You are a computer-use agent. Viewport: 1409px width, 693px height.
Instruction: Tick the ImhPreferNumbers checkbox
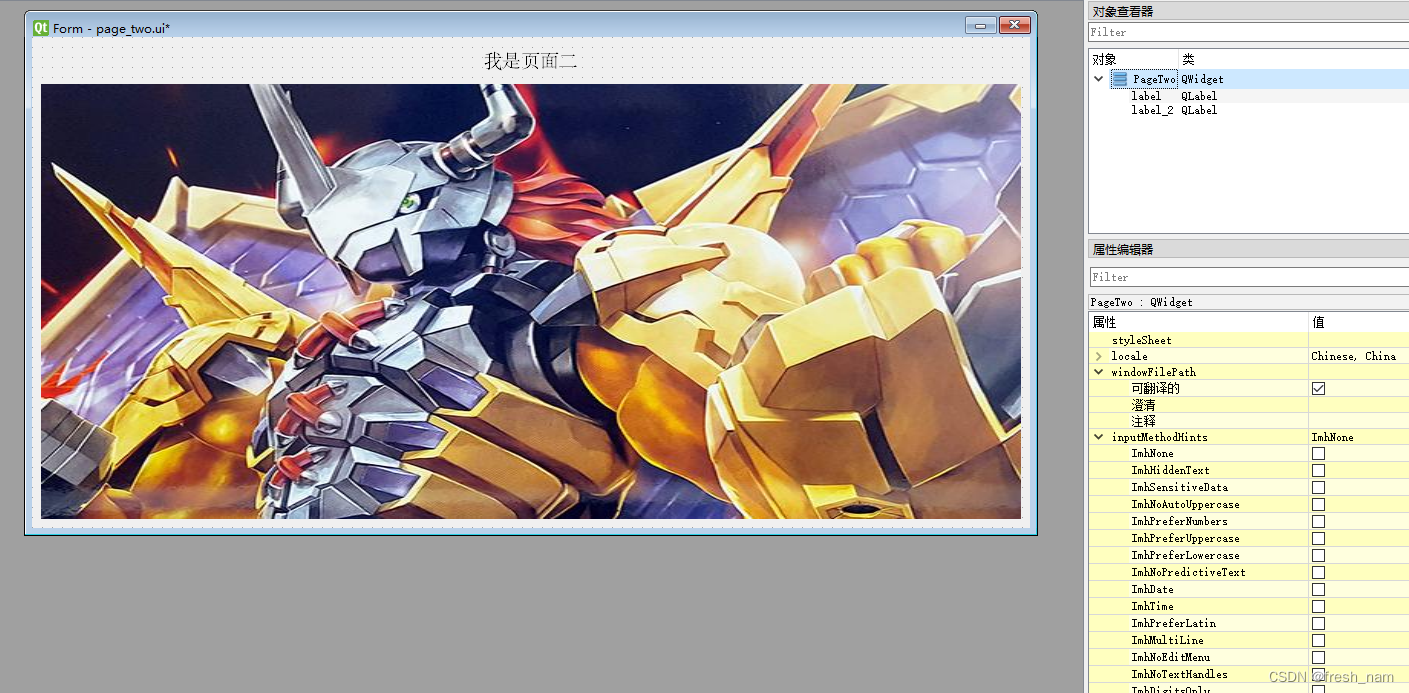(1318, 521)
